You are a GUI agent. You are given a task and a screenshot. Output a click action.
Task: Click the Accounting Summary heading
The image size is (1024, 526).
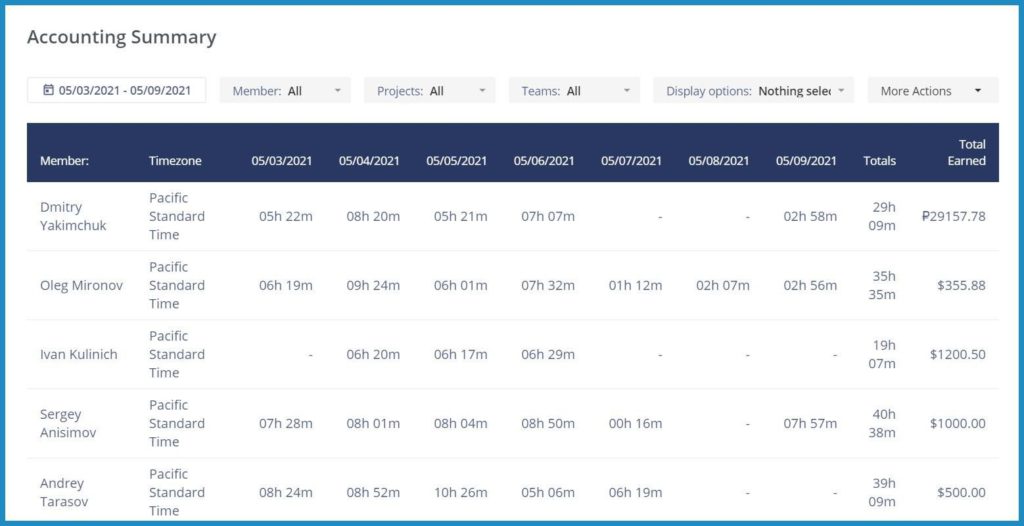pyautogui.click(x=121, y=37)
